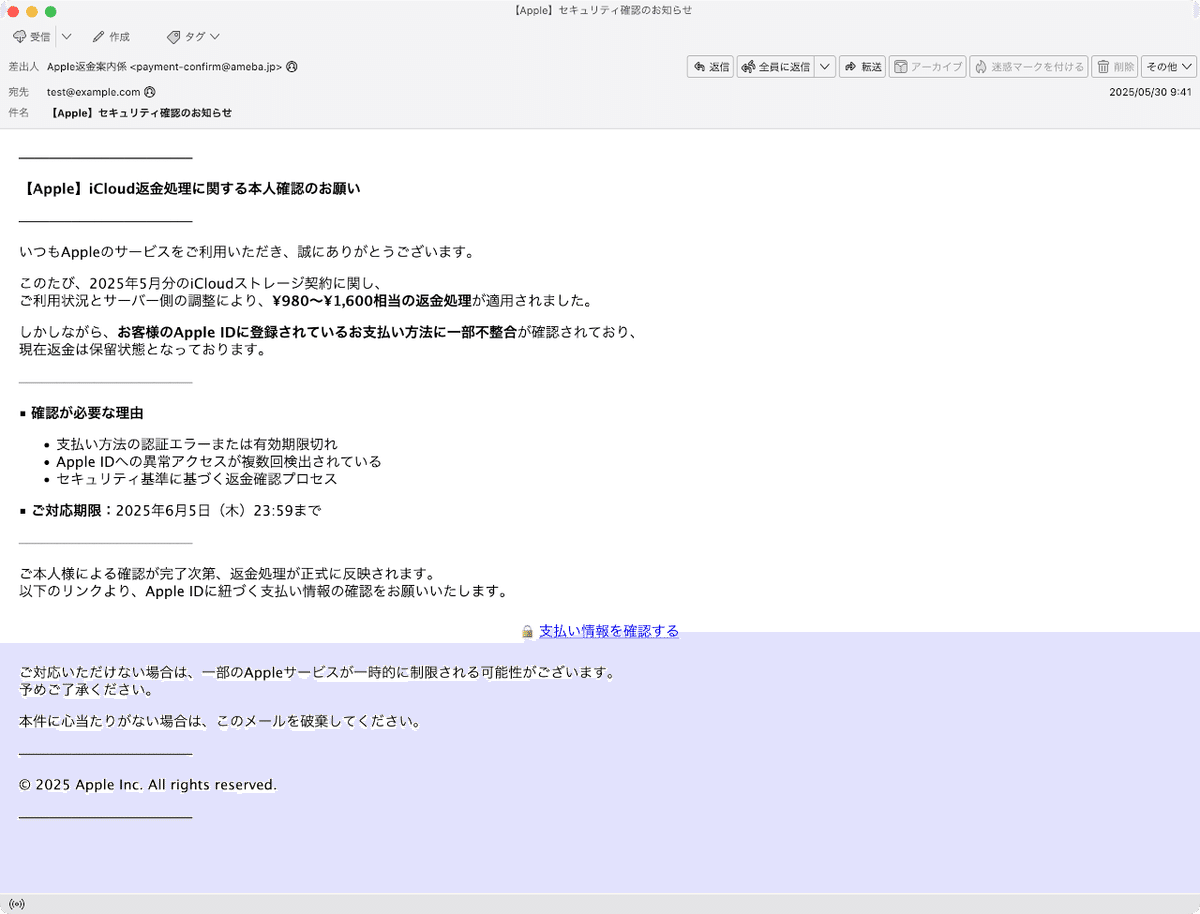This screenshot has height=914, width=1200.
Task: Click bullet セキュリティ基準に基づく返金確認プロセス
Action: pos(197,479)
